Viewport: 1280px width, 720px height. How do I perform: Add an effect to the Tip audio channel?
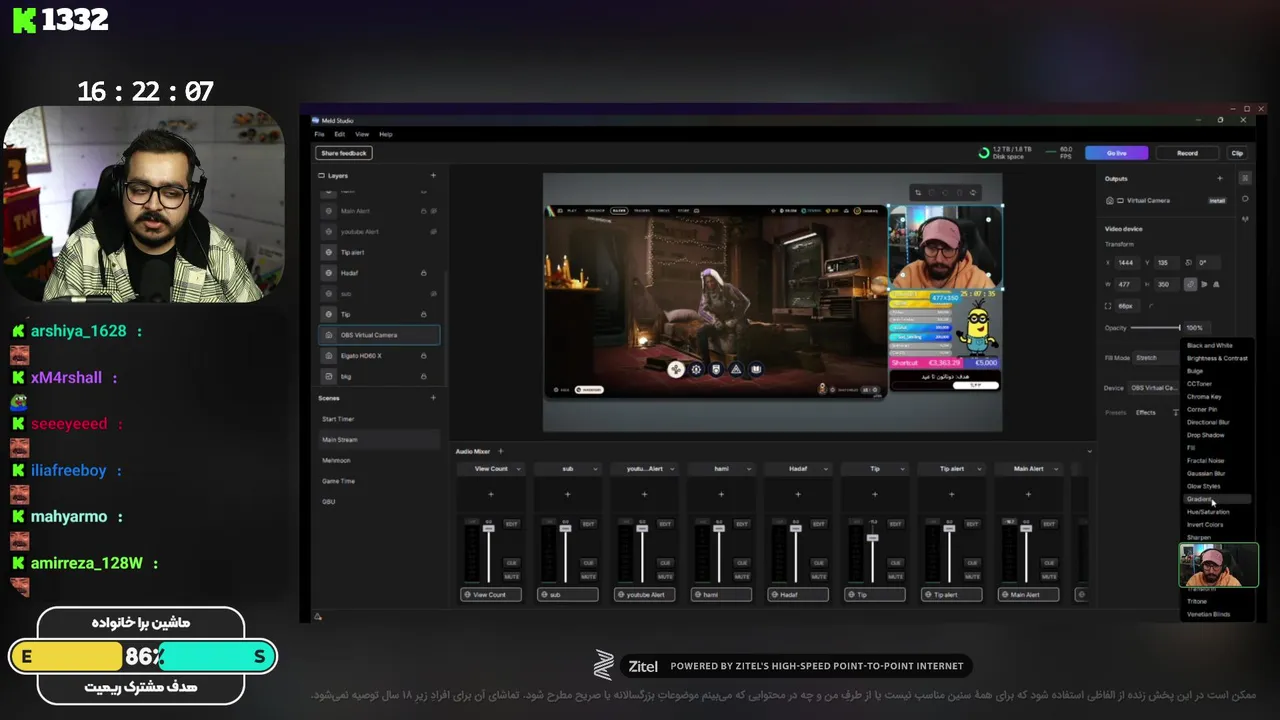click(874, 494)
